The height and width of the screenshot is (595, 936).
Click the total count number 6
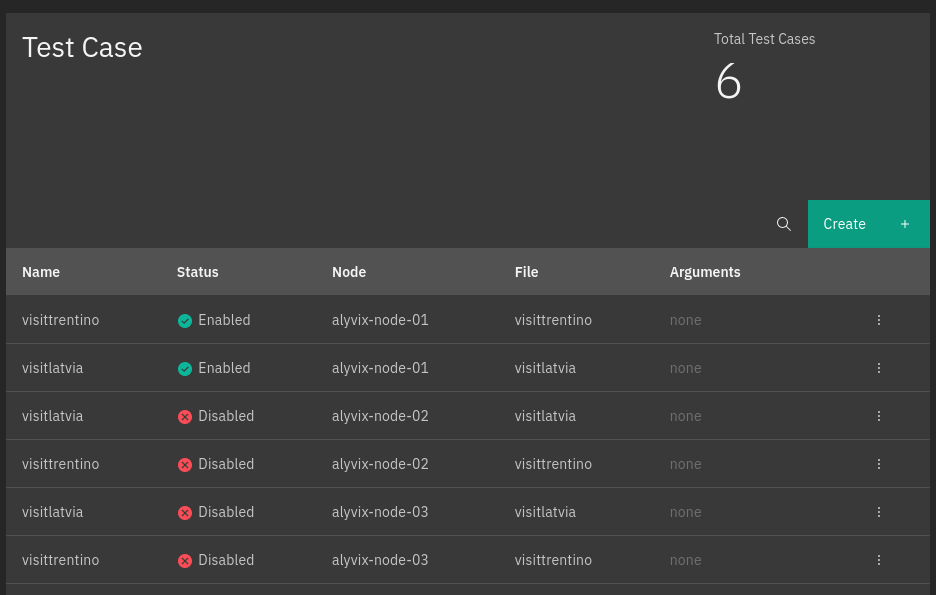728,81
